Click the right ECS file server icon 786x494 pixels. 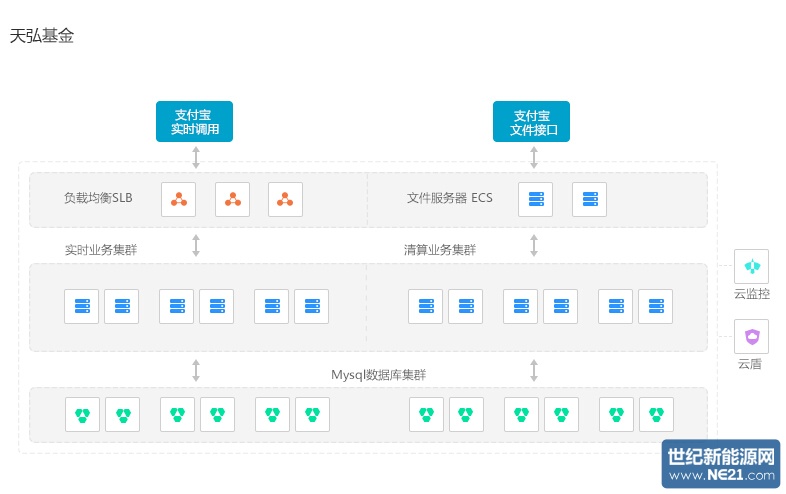tap(589, 199)
